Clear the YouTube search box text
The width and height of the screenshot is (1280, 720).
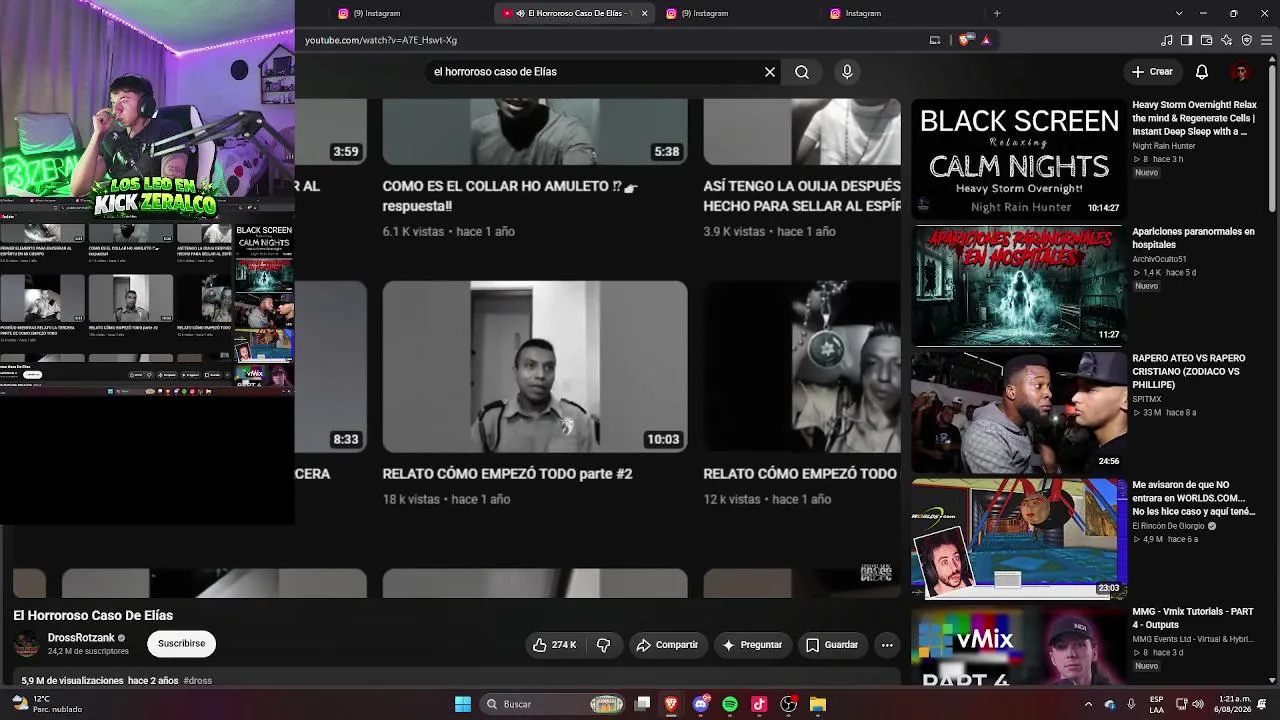770,72
